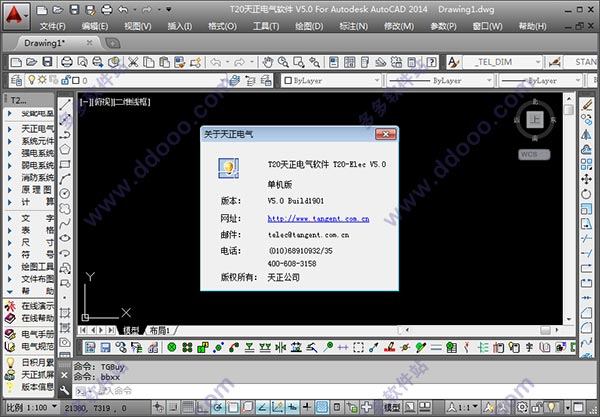Viewport: 600px width, 417px height.
Task: Click the Text Style icon beside _TEL_DIM
Action: [452, 62]
